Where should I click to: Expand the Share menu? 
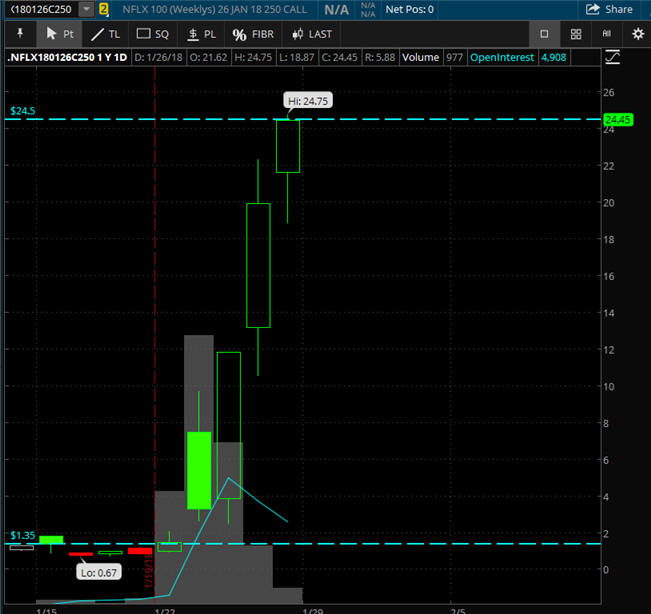[609, 9]
